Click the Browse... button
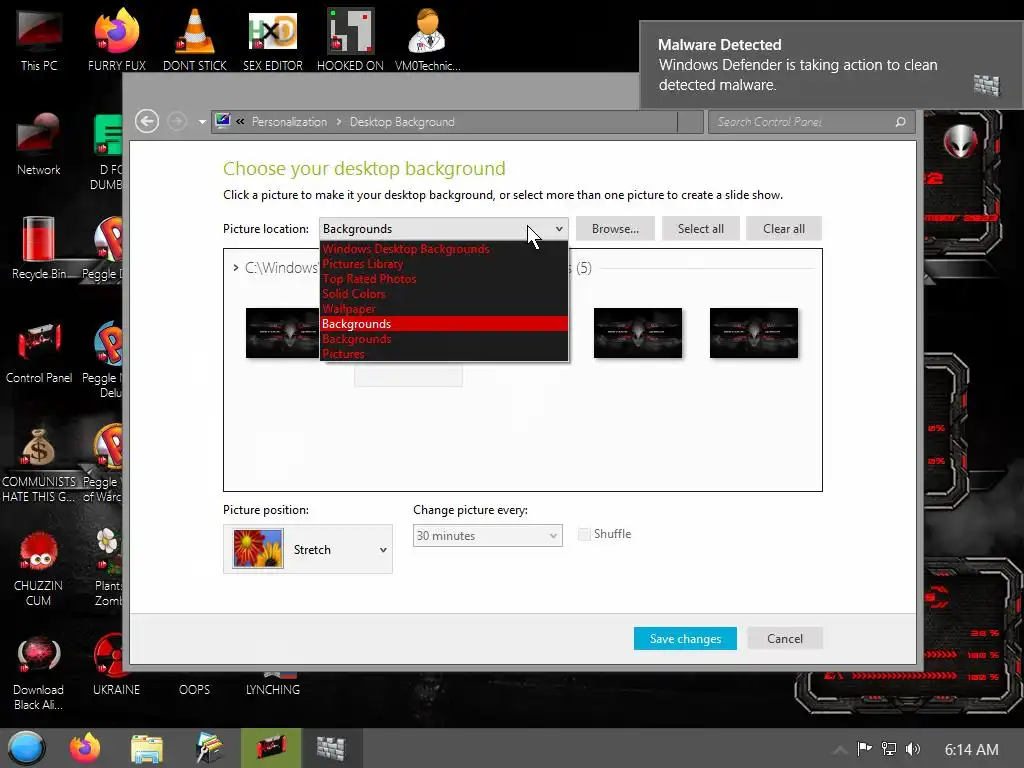 (615, 229)
